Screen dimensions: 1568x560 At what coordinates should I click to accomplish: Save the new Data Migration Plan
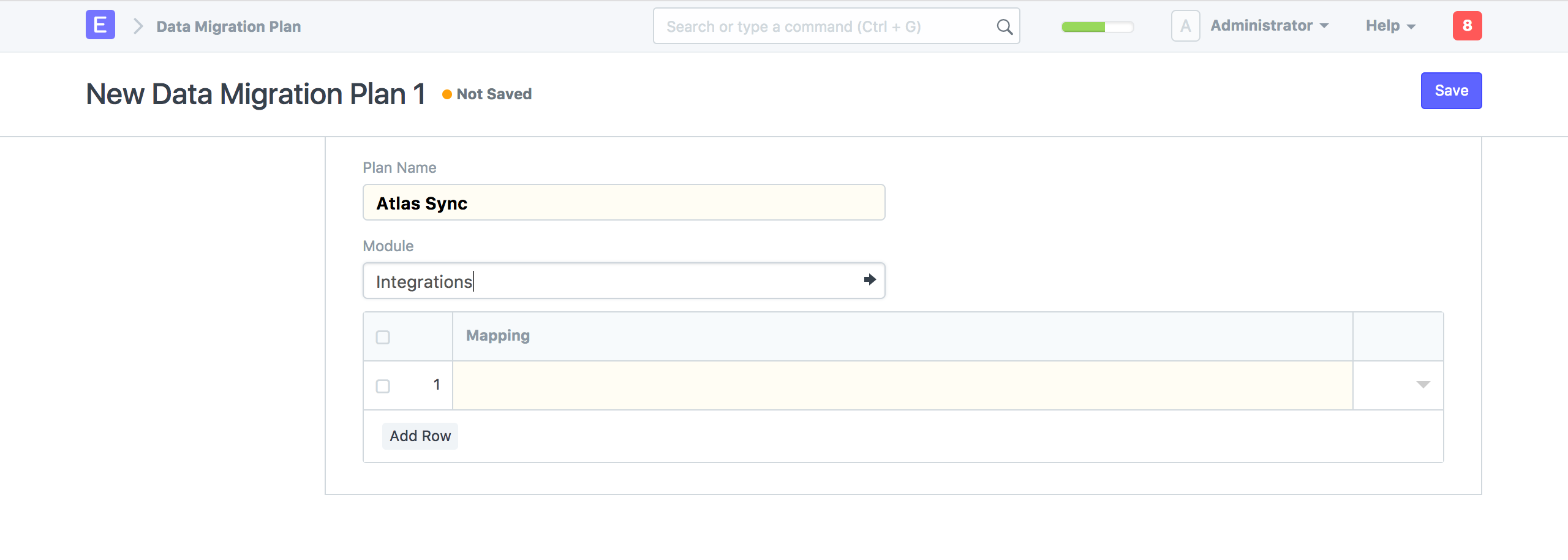click(1450, 91)
